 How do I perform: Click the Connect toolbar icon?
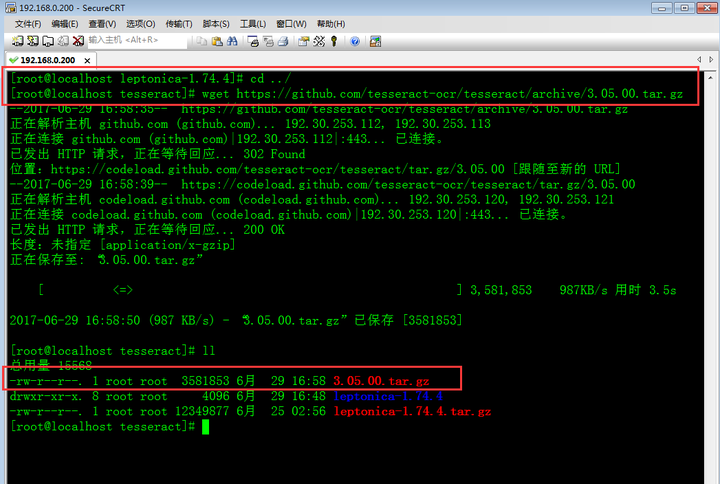tap(17, 41)
